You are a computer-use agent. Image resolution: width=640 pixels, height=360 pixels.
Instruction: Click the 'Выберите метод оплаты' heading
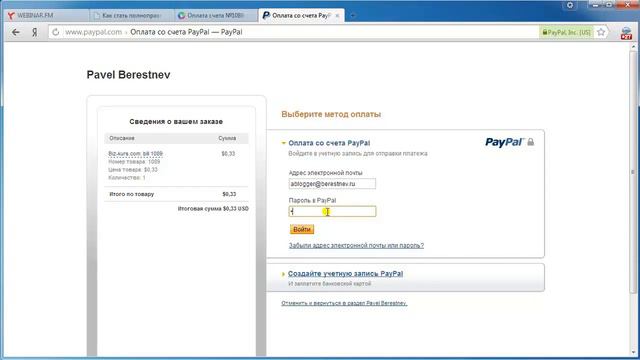[x=331, y=114]
